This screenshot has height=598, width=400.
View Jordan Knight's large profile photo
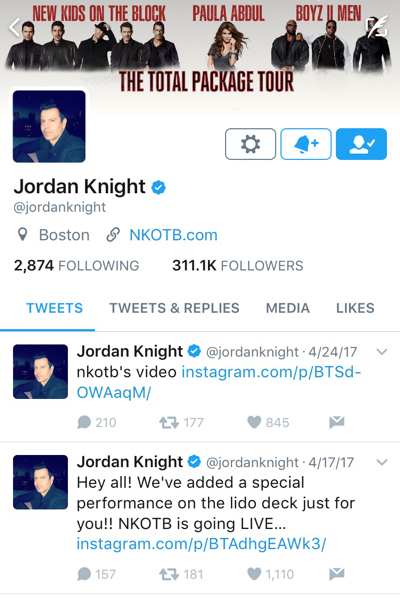[49, 126]
